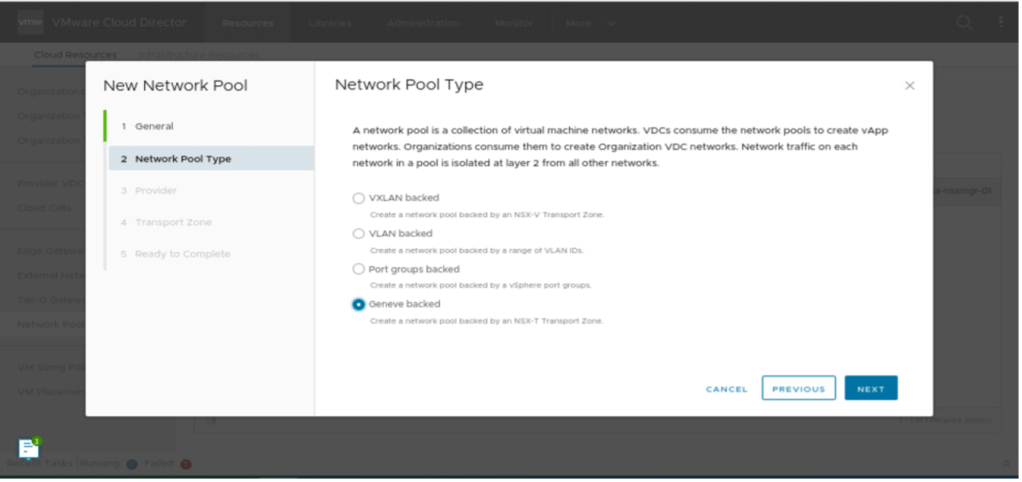The width and height of the screenshot is (1022, 482).
Task: Go to the Libraries menu
Action: tap(330, 22)
